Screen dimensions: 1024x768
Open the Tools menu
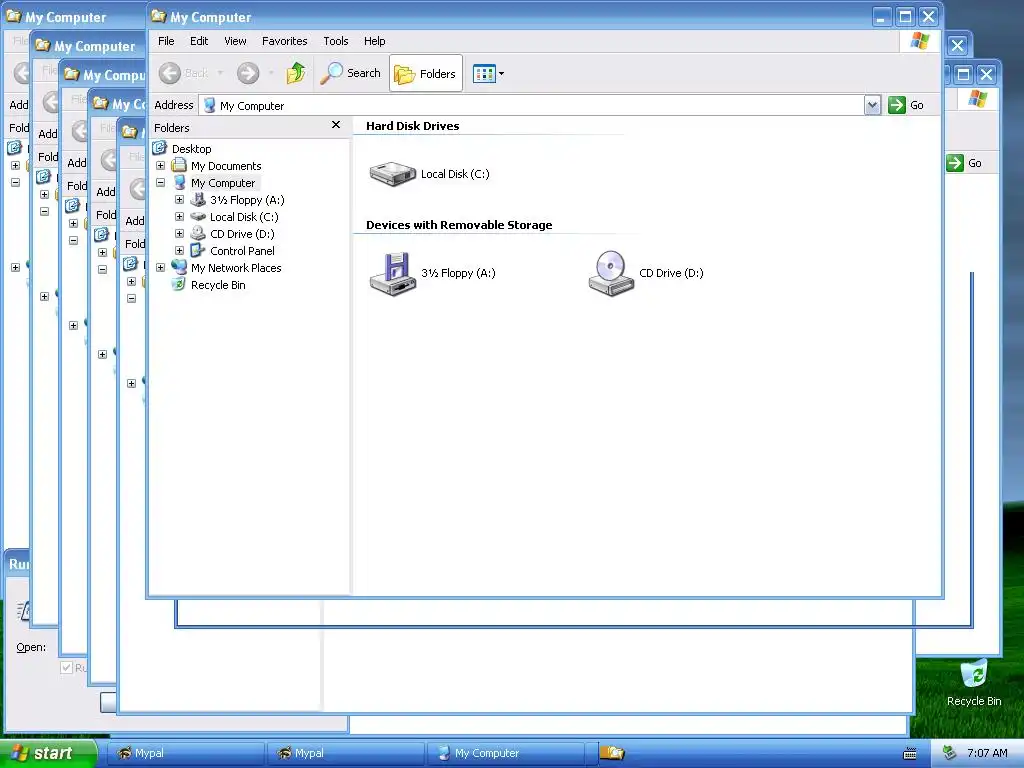coord(336,40)
